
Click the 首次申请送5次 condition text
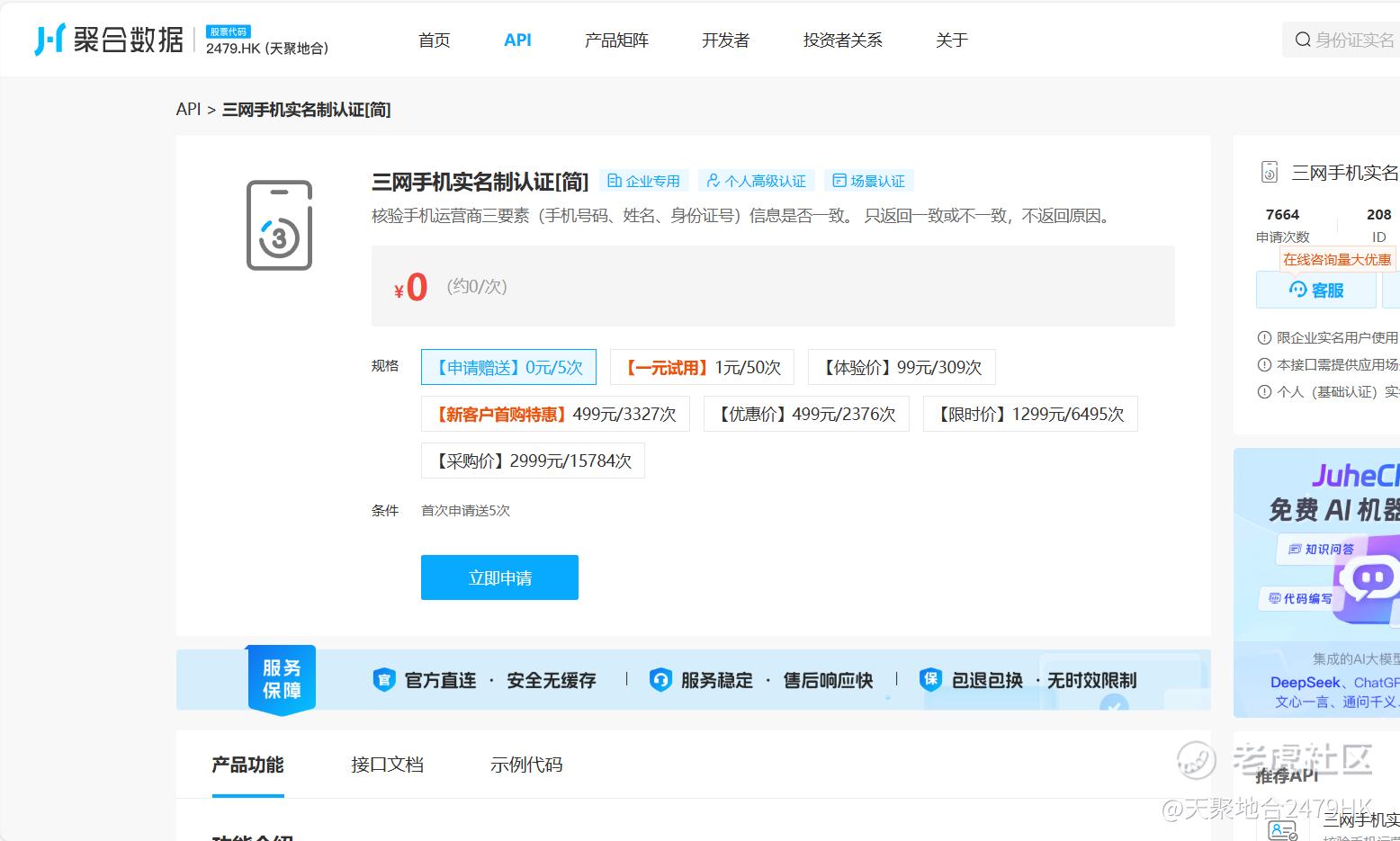(x=465, y=510)
